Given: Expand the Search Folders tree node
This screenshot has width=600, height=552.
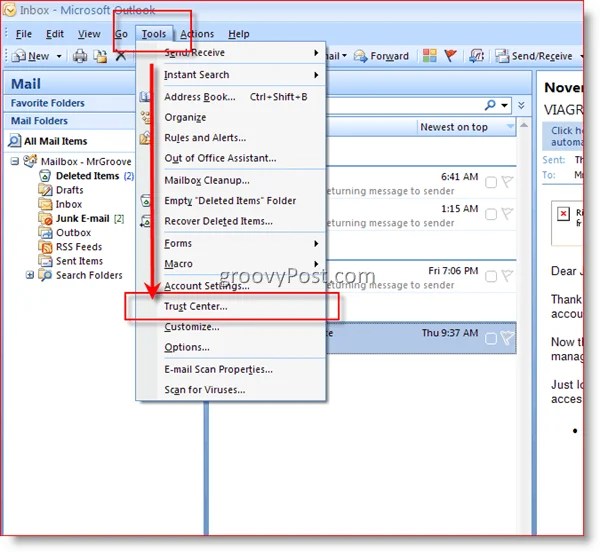Looking at the screenshot, I should pyautogui.click(x=30, y=275).
